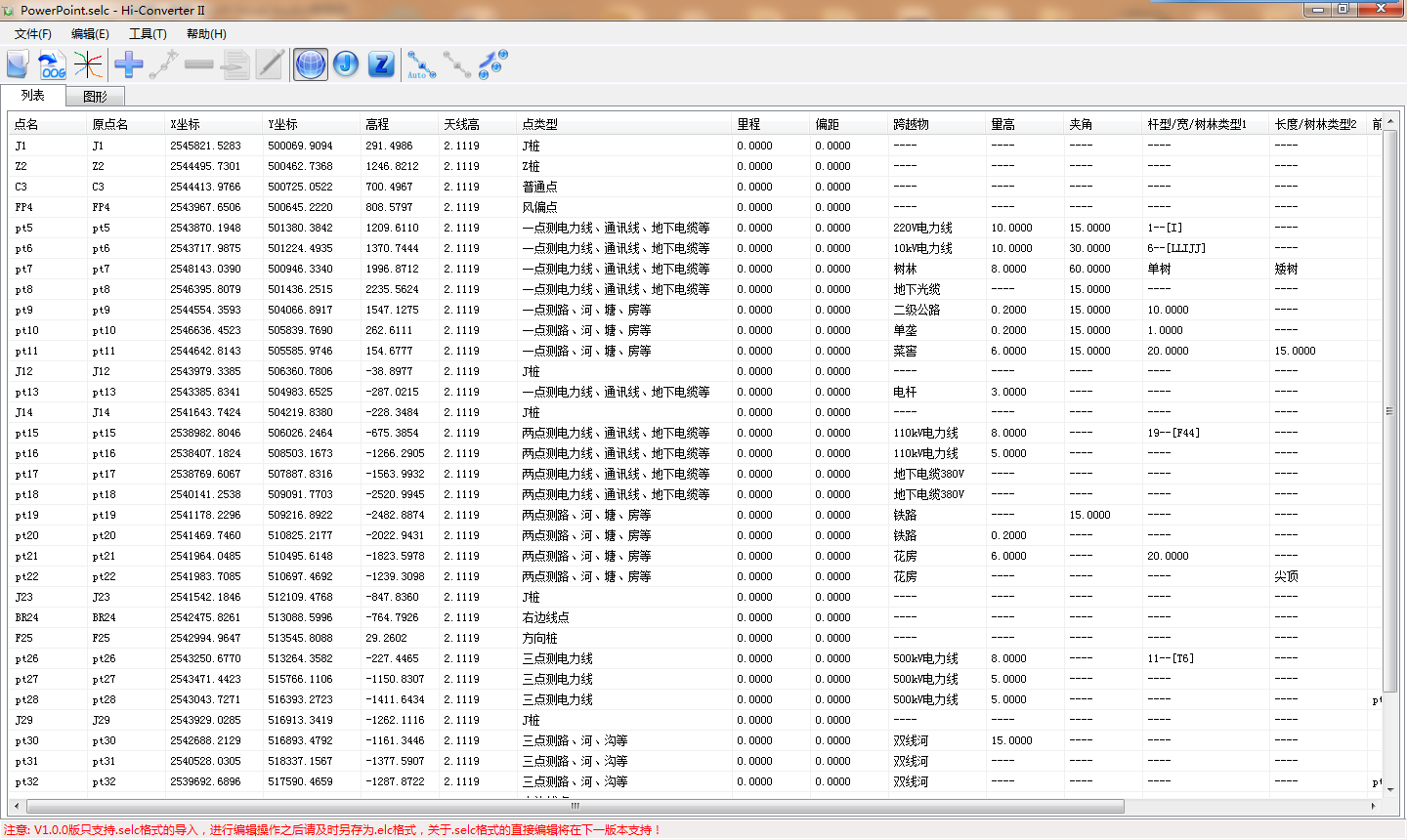Click the gray minus delete icon

pos(198,65)
